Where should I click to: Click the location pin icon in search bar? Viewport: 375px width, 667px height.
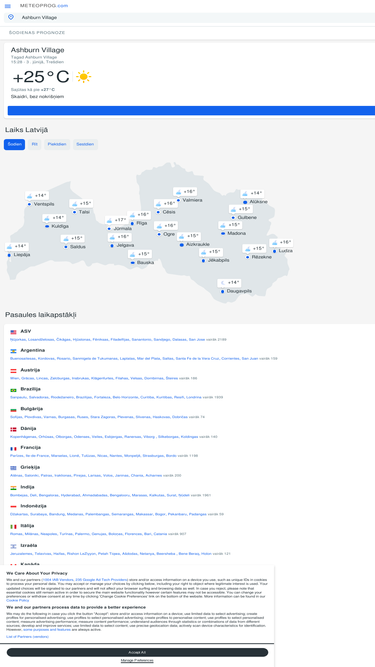11,17
